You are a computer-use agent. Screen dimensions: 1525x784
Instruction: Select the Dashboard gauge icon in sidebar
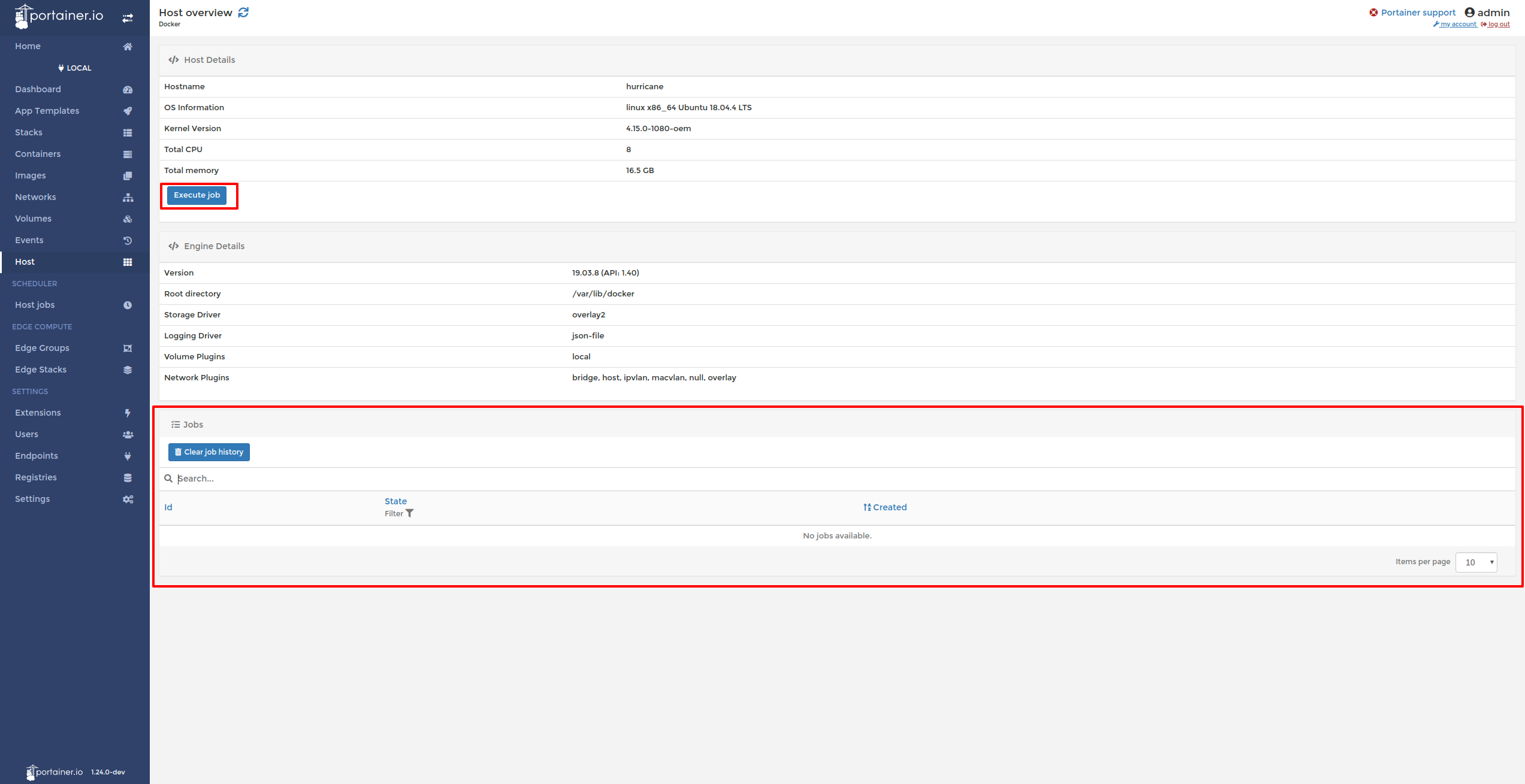[x=128, y=89]
